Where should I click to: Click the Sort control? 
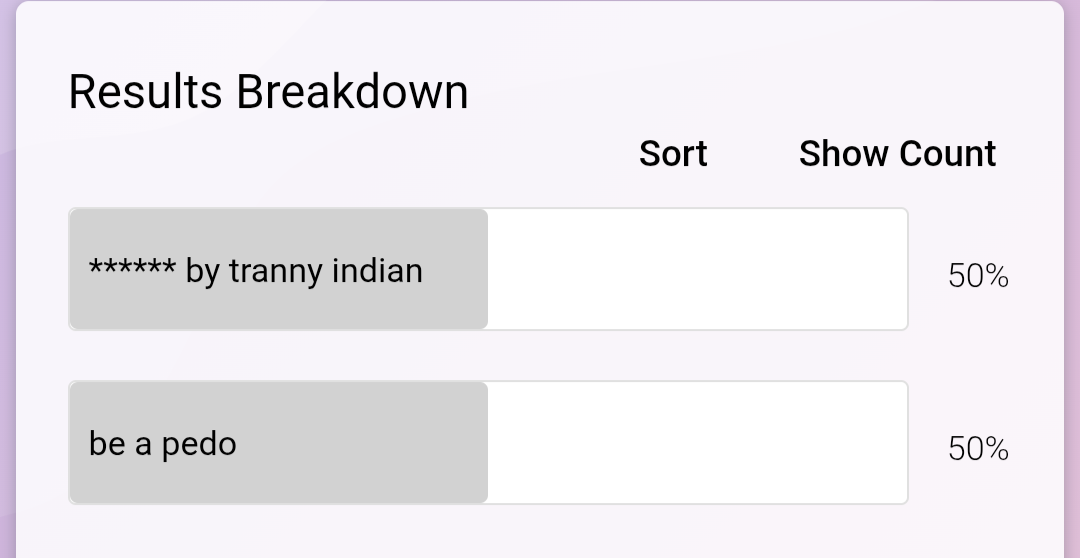click(x=673, y=154)
